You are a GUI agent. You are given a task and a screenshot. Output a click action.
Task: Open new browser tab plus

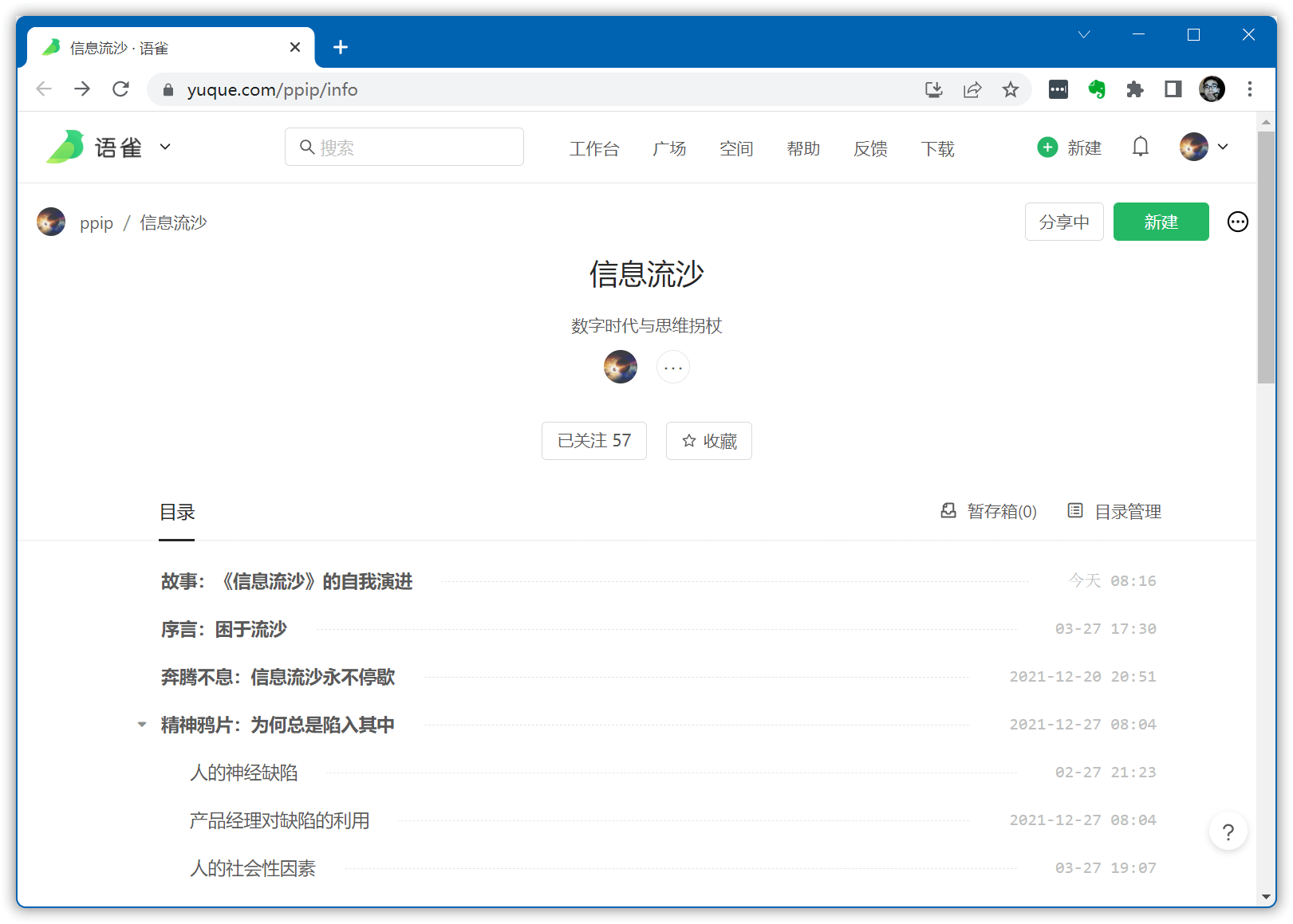[x=341, y=47]
